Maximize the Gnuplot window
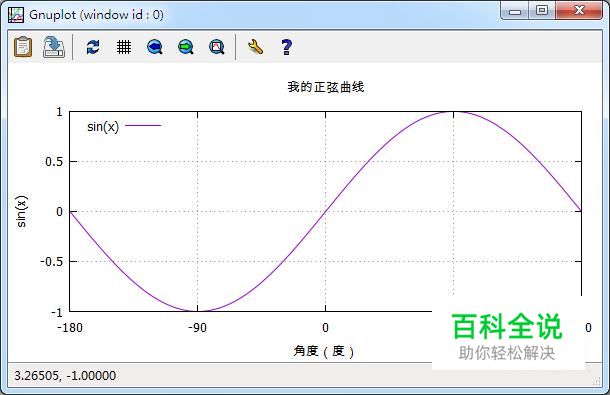Screen dimensions: 610x395 tap(542, 11)
